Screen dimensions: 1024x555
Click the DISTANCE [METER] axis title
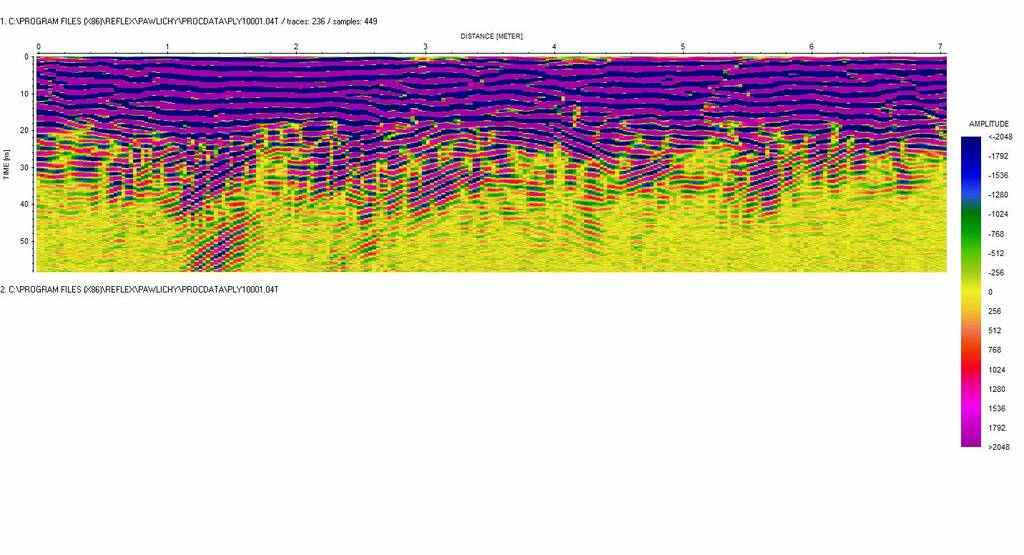coord(491,36)
